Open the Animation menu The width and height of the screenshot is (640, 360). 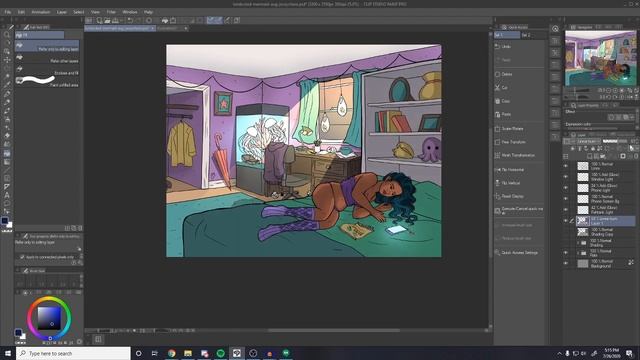coord(41,12)
